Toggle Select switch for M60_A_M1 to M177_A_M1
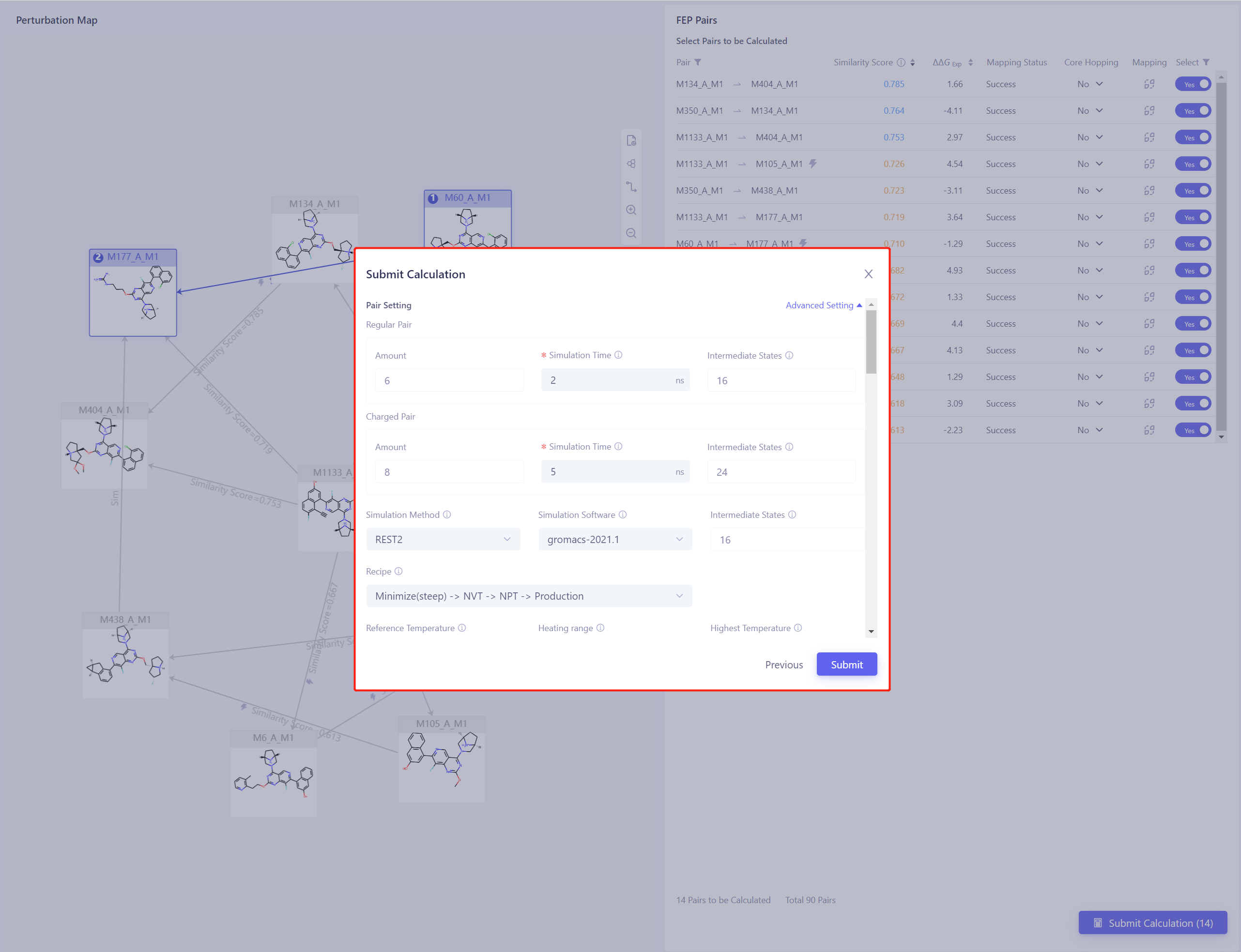The height and width of the screenshot is (952, 1241). click(x=1193, y=243)
